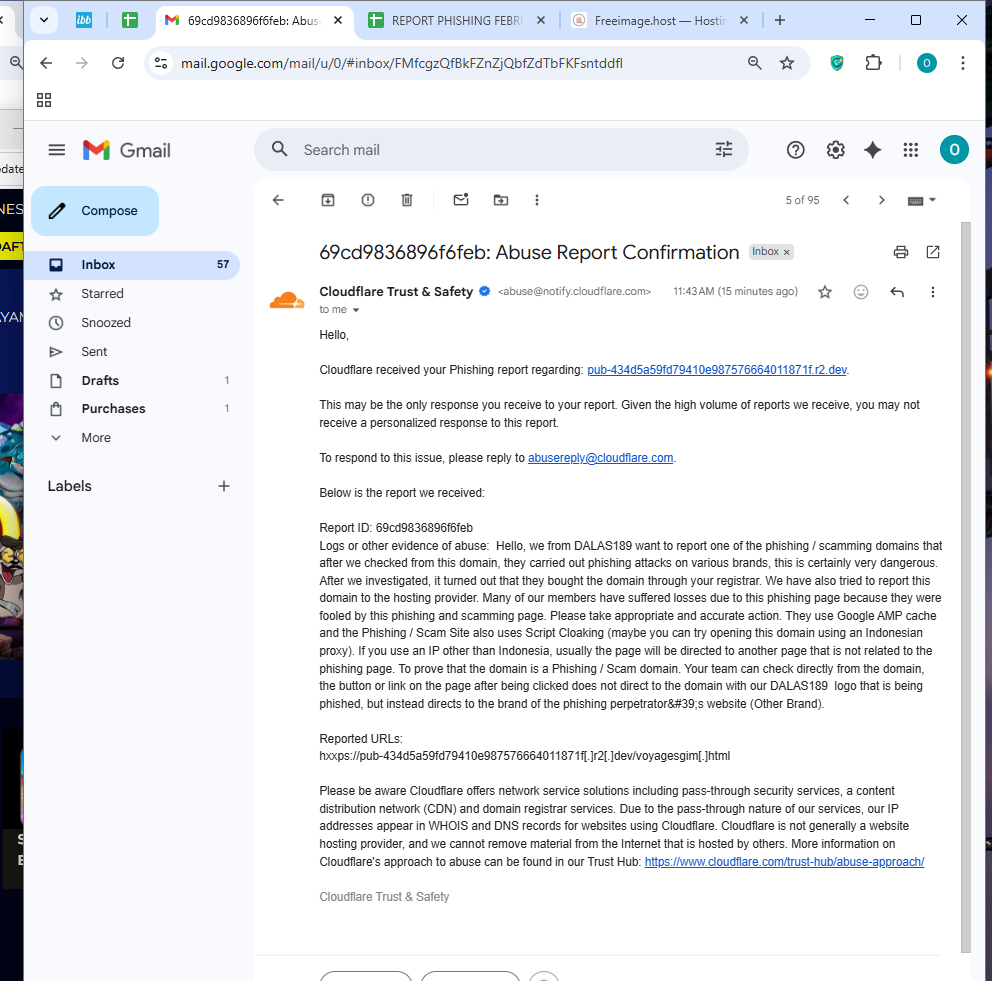
Task: Delete this email
Action: click(x=407, y=201)
